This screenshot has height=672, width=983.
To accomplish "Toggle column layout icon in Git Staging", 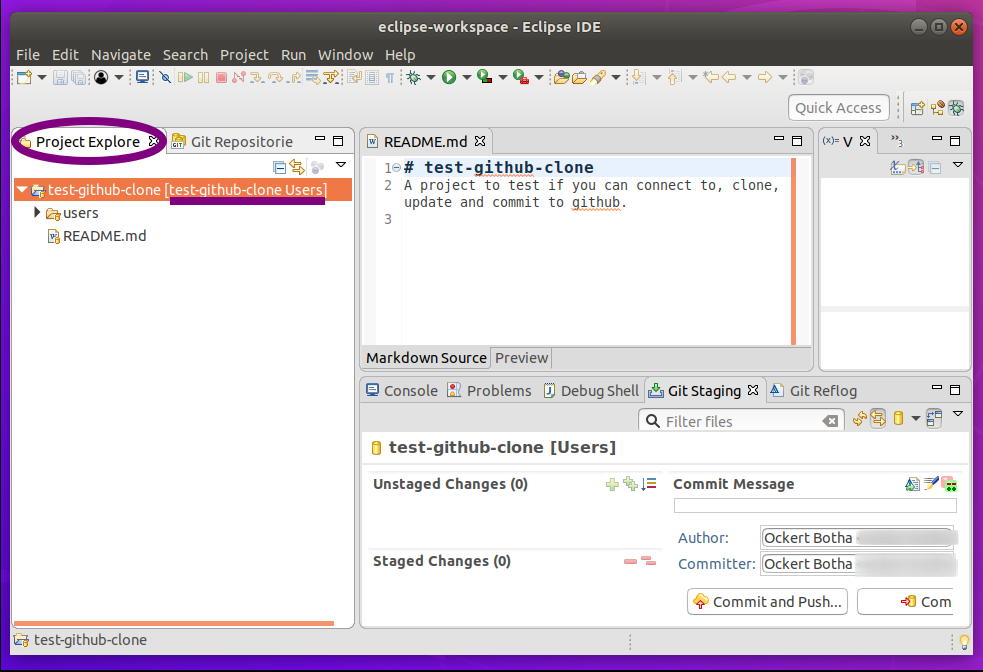I will click(934, 419).
